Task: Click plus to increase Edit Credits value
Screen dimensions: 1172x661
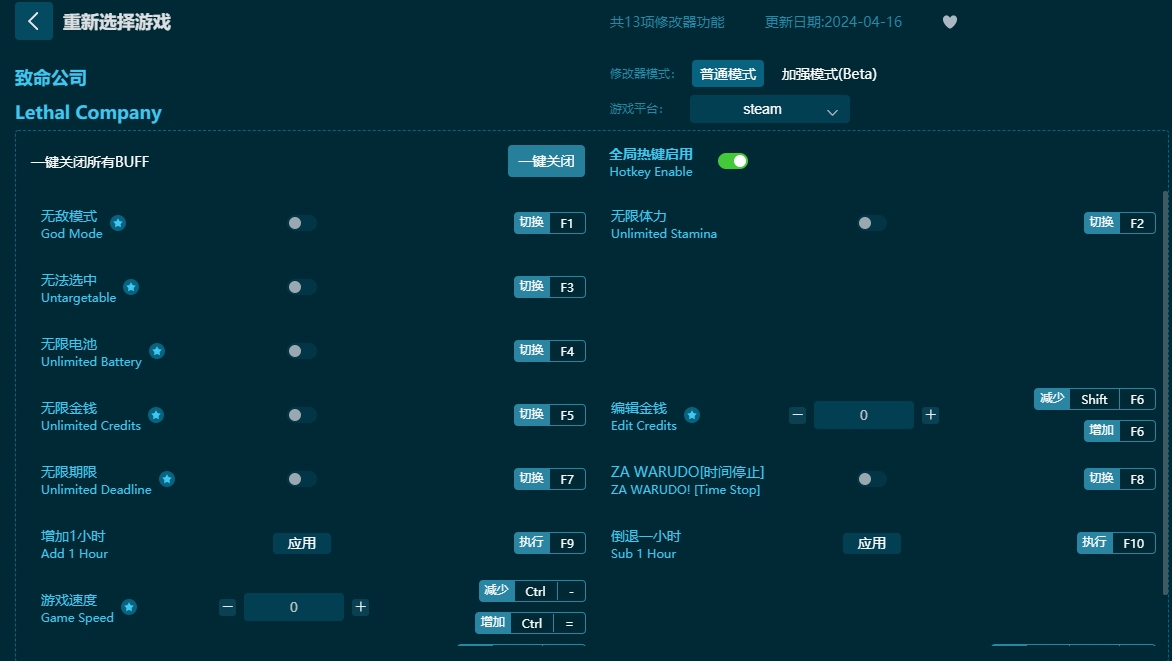Action: point(930,414)
